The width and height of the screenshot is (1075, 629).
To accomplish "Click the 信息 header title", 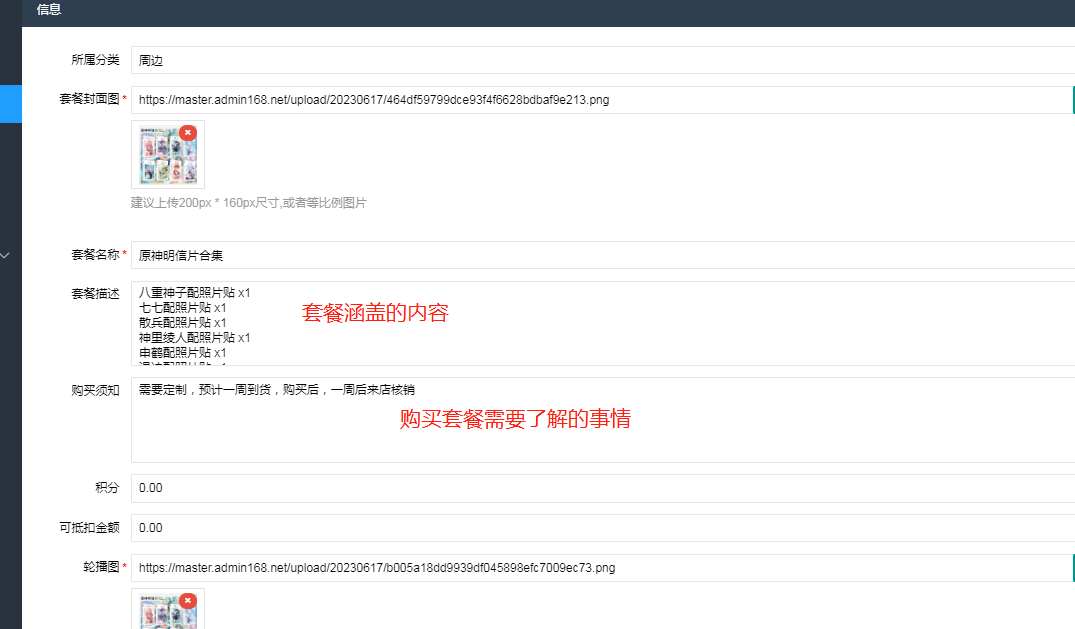I will [x=49, y=10].
